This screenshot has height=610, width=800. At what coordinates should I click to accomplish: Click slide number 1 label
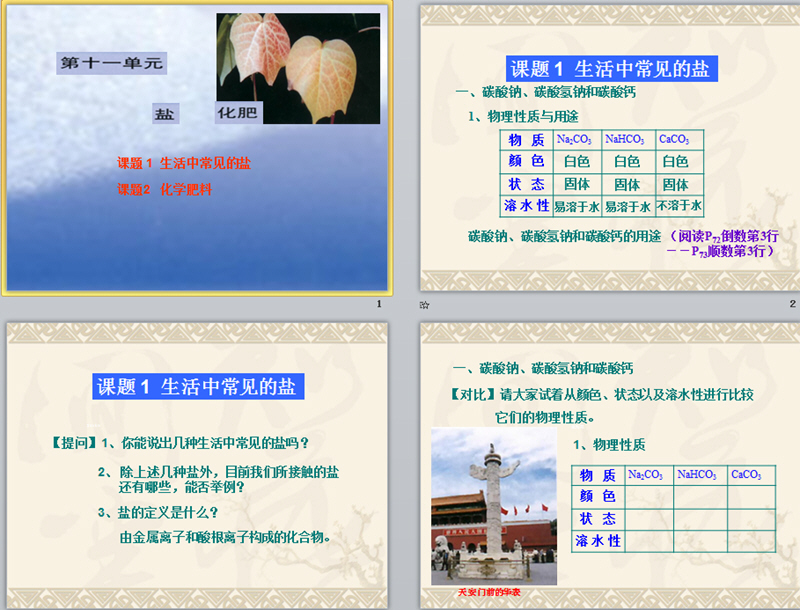(379, 304)
